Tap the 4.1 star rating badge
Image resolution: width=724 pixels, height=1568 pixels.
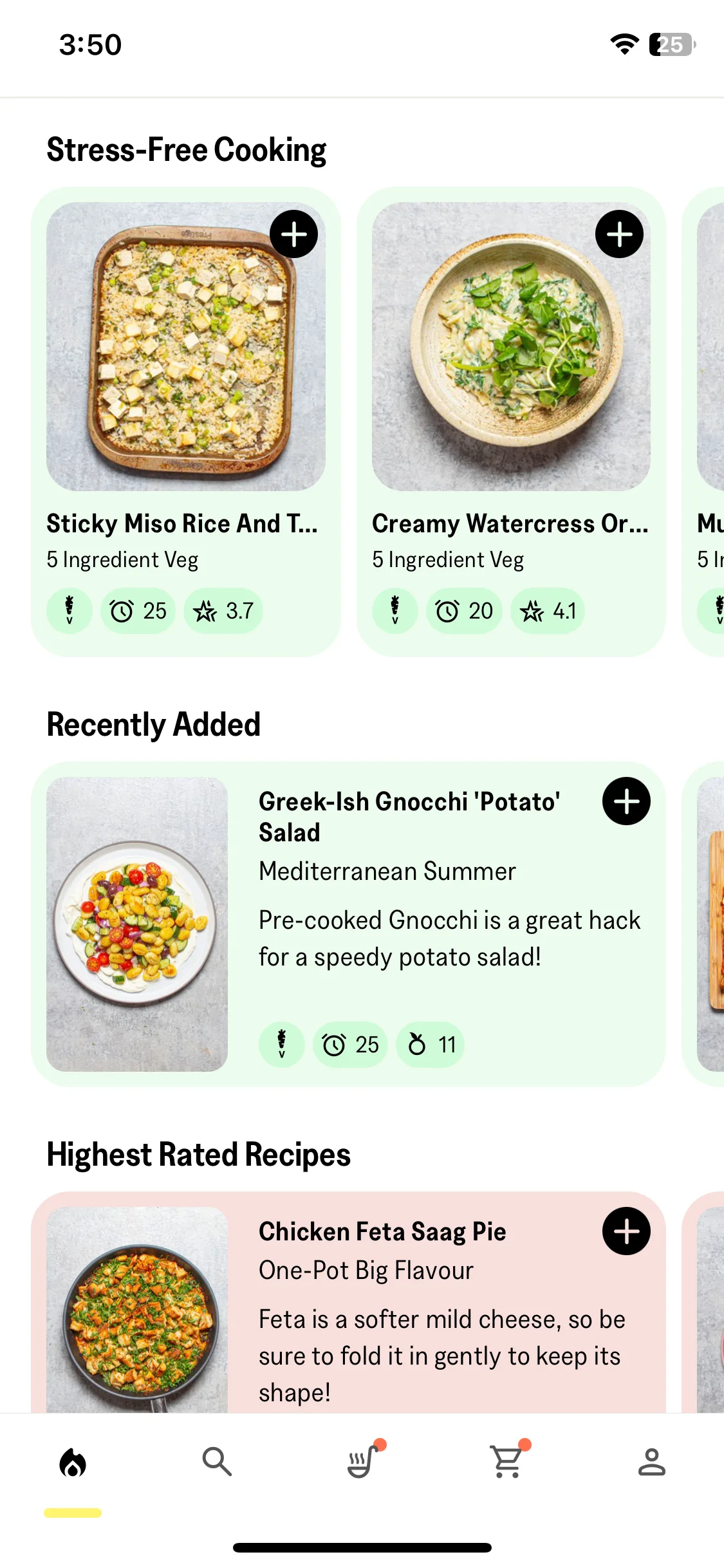click(x=548, y=611)
